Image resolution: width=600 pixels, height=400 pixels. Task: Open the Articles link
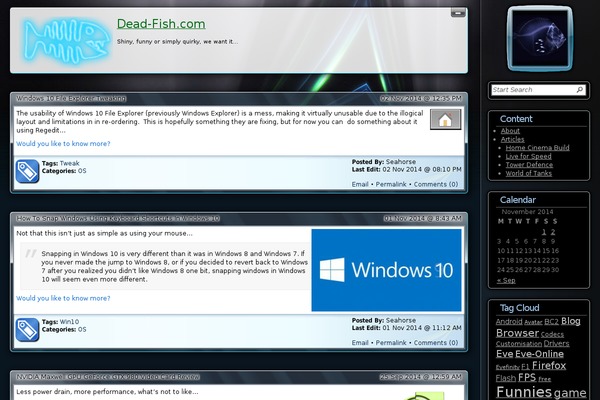pos(513,139)
